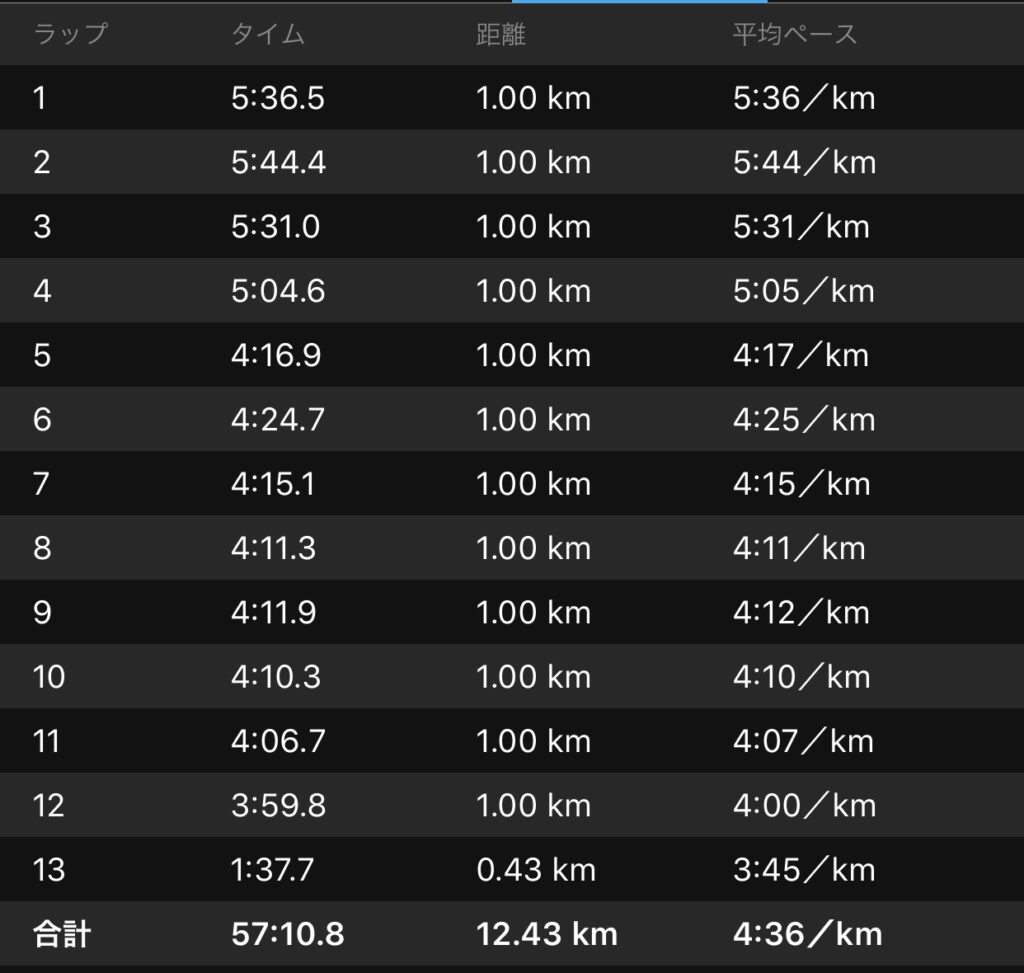Click lap 12 time 3:59.8

click(278, 805)
